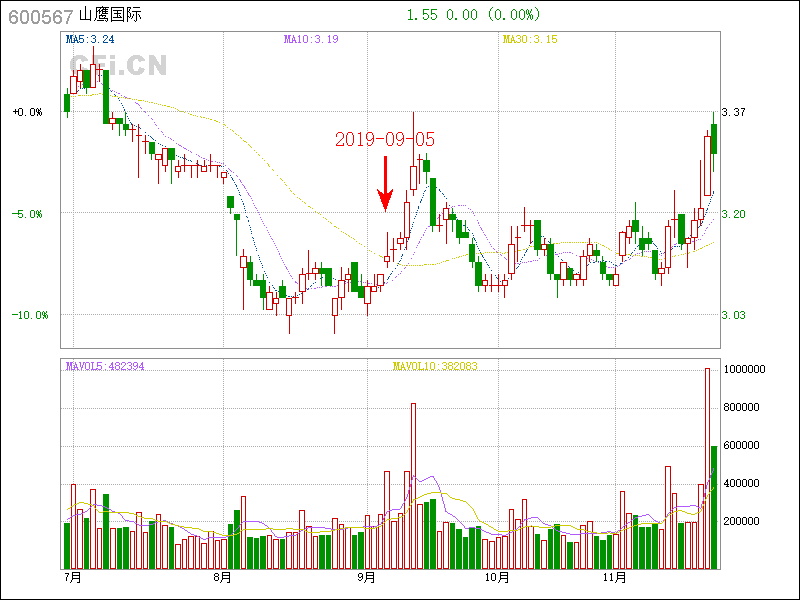800x600 pixels.
Task: Click the 10月 month label
Action: (498, 578)
